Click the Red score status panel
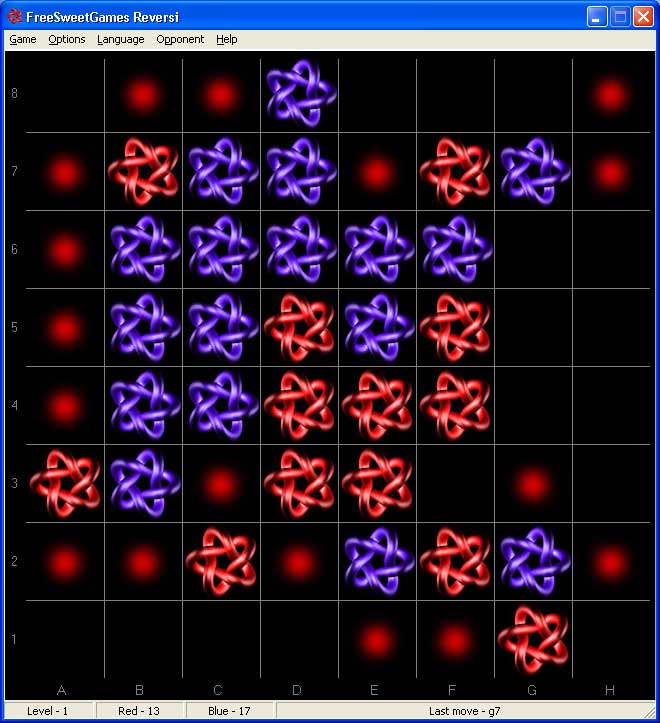This screenshot has height=723, width=660. [139, 711]
